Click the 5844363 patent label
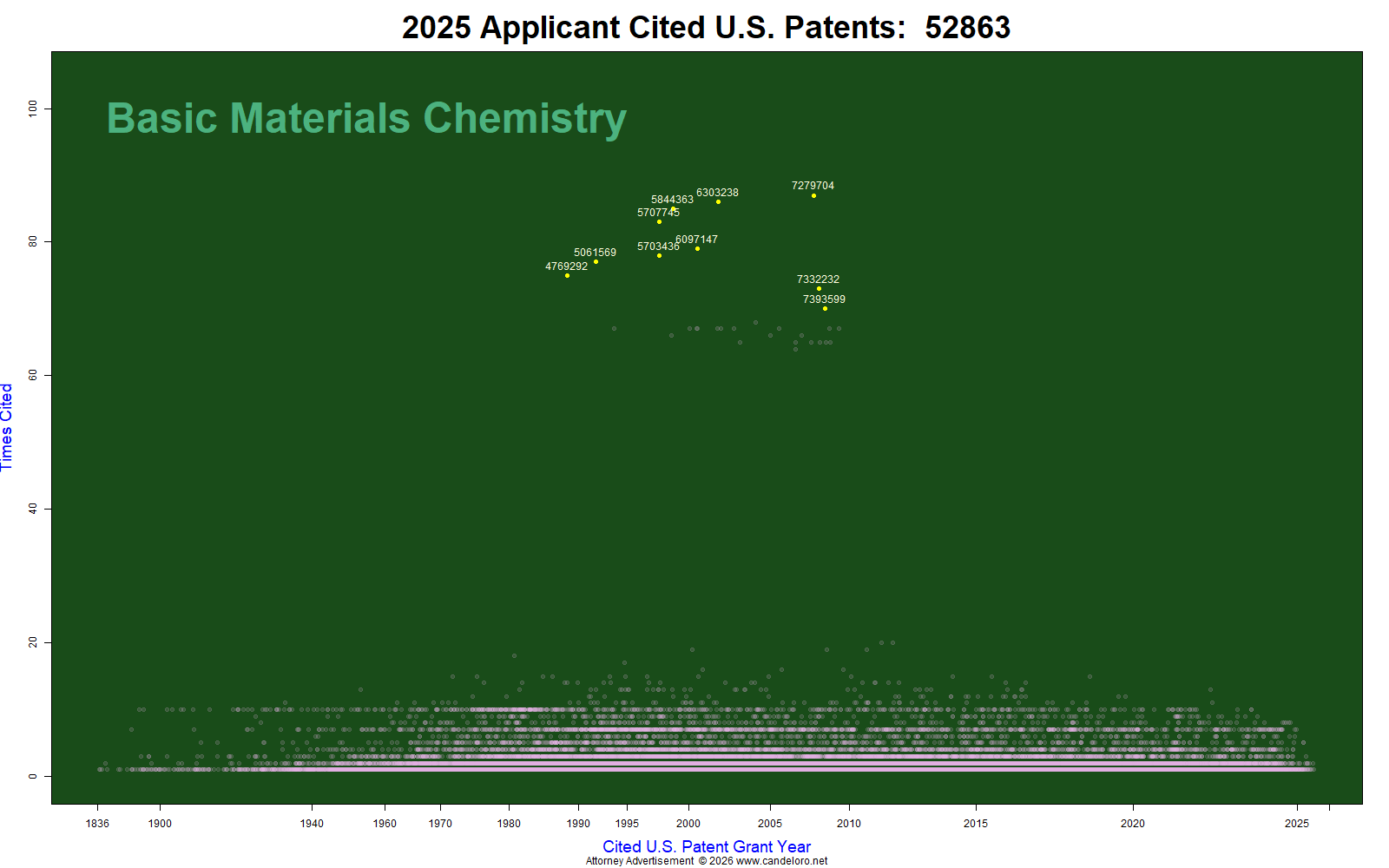 click(672, 200)
